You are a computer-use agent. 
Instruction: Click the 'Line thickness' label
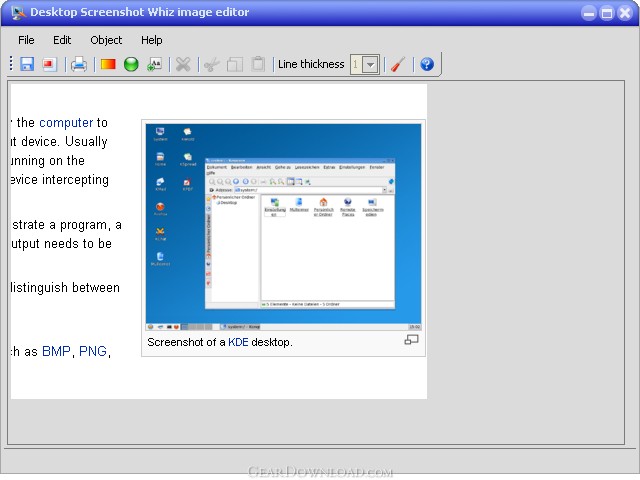point(311,64)
